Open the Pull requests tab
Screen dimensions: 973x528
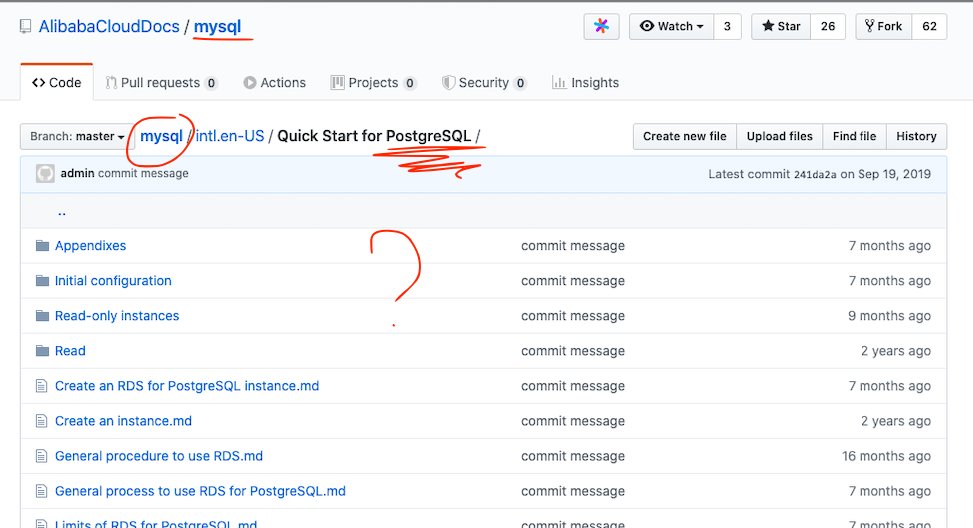point(161,83)
